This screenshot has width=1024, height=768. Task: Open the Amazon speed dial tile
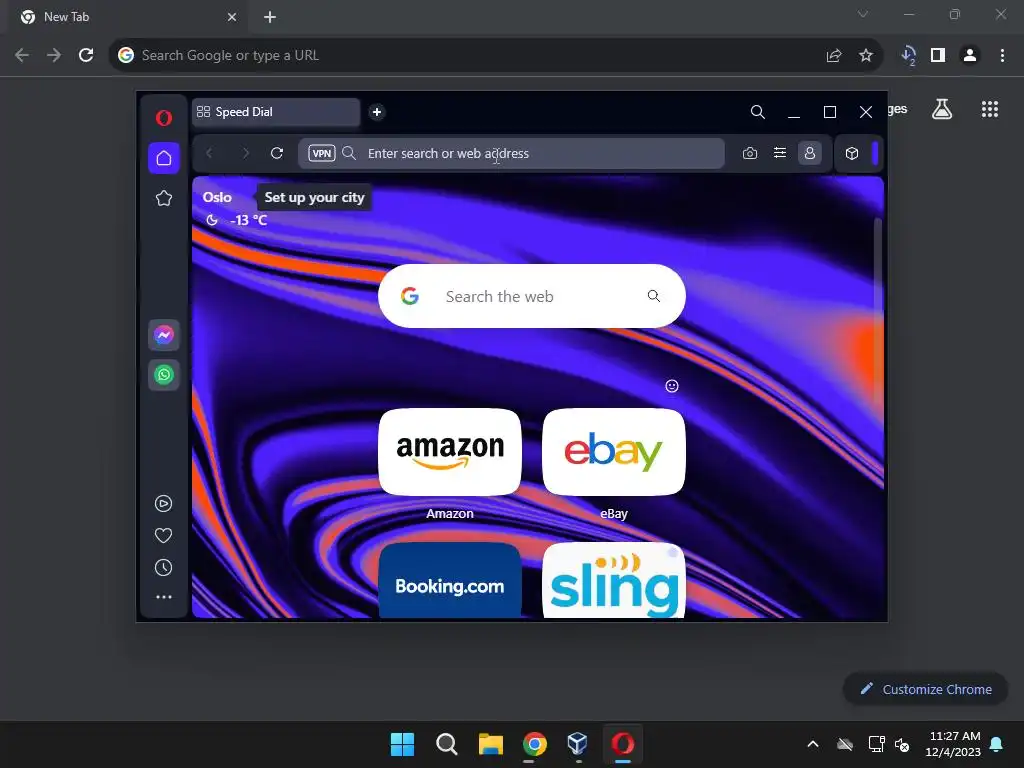click(450, 452)
